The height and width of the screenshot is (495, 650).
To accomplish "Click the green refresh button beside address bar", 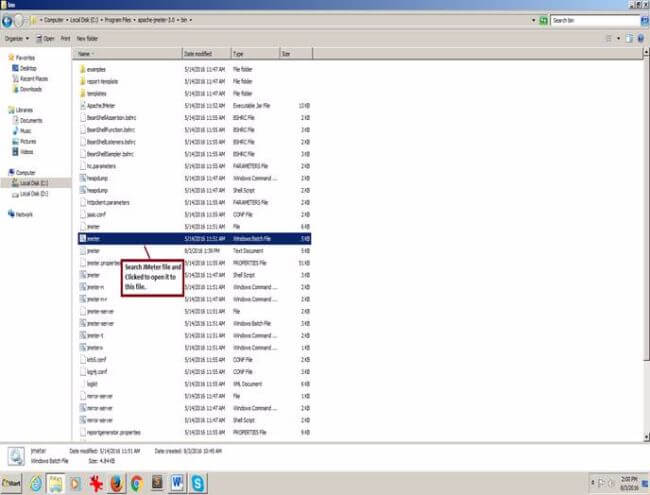I will (543, 20).
